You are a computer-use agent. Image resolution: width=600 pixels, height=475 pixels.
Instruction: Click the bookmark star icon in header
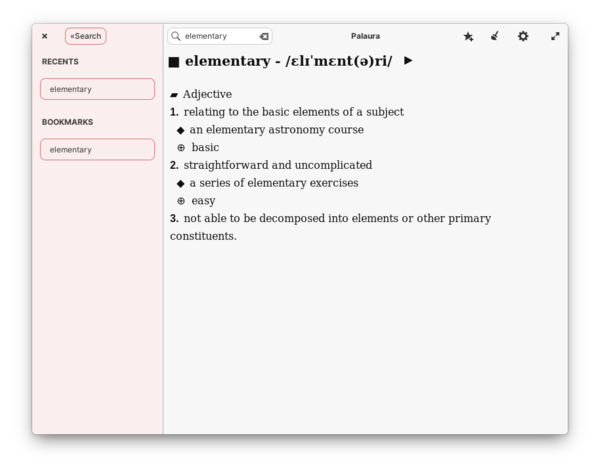(x=468, y=36)
